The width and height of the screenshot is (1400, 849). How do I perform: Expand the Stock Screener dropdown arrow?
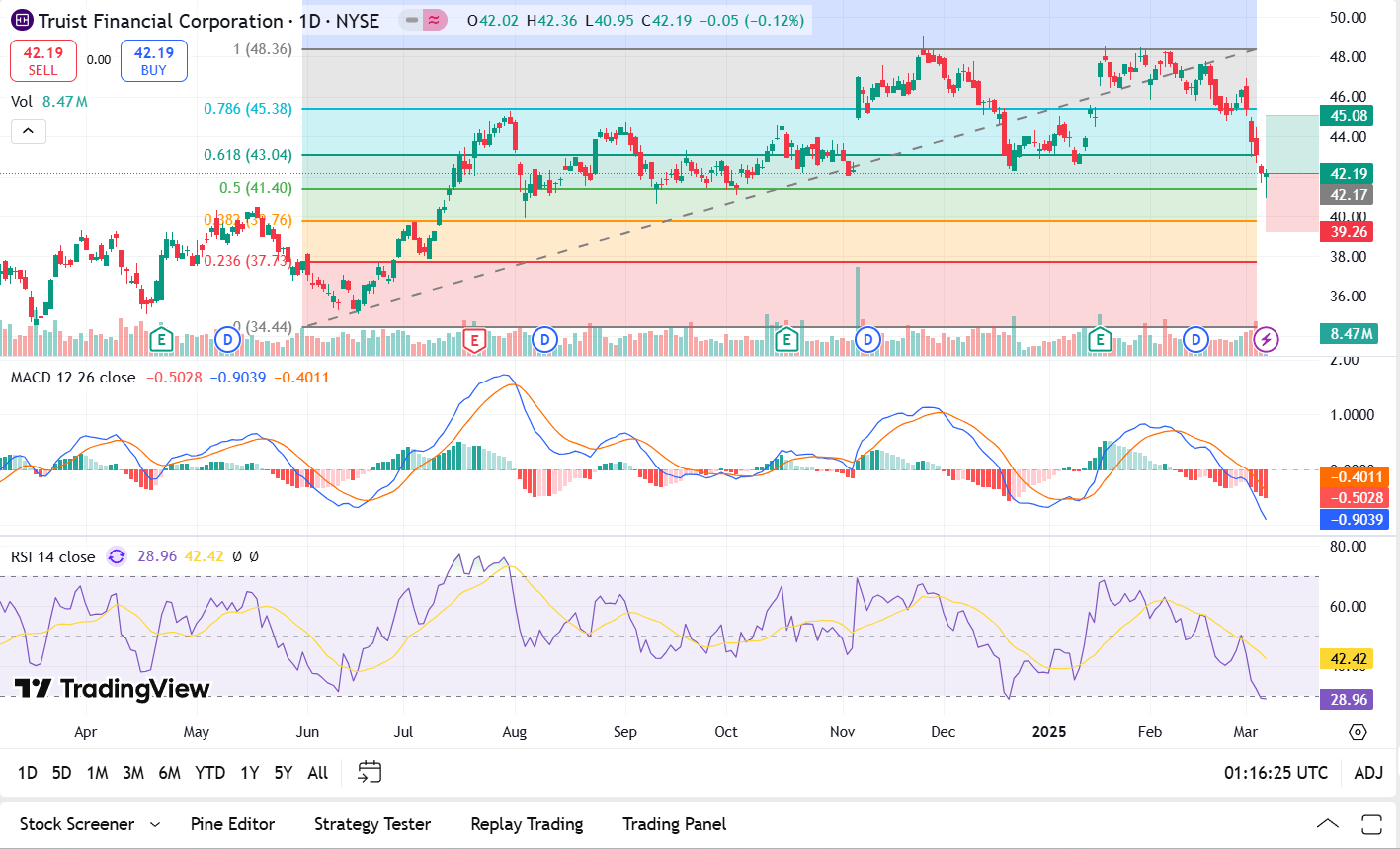point(155,824)
